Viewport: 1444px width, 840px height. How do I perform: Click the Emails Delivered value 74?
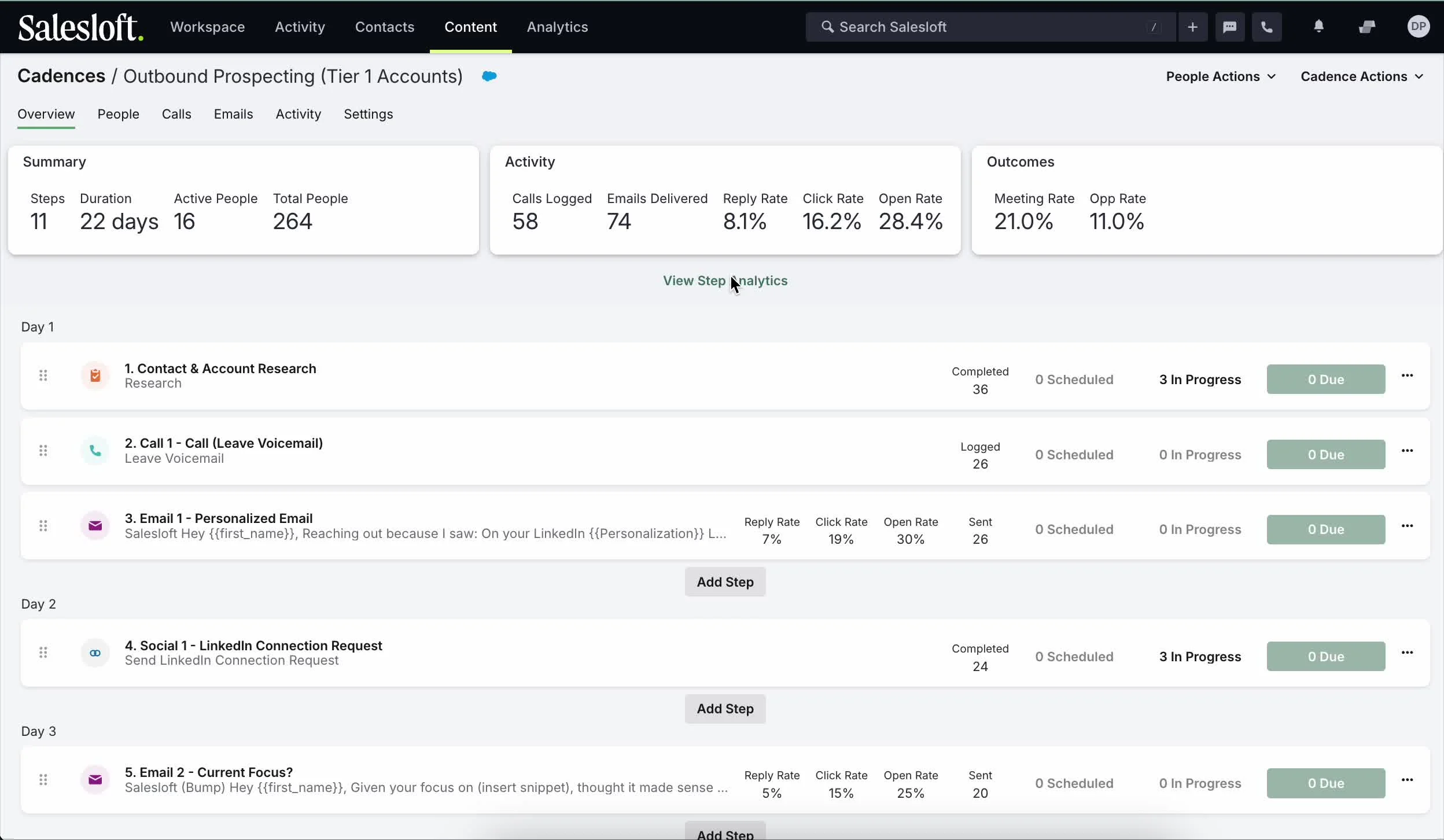(619, 222)
